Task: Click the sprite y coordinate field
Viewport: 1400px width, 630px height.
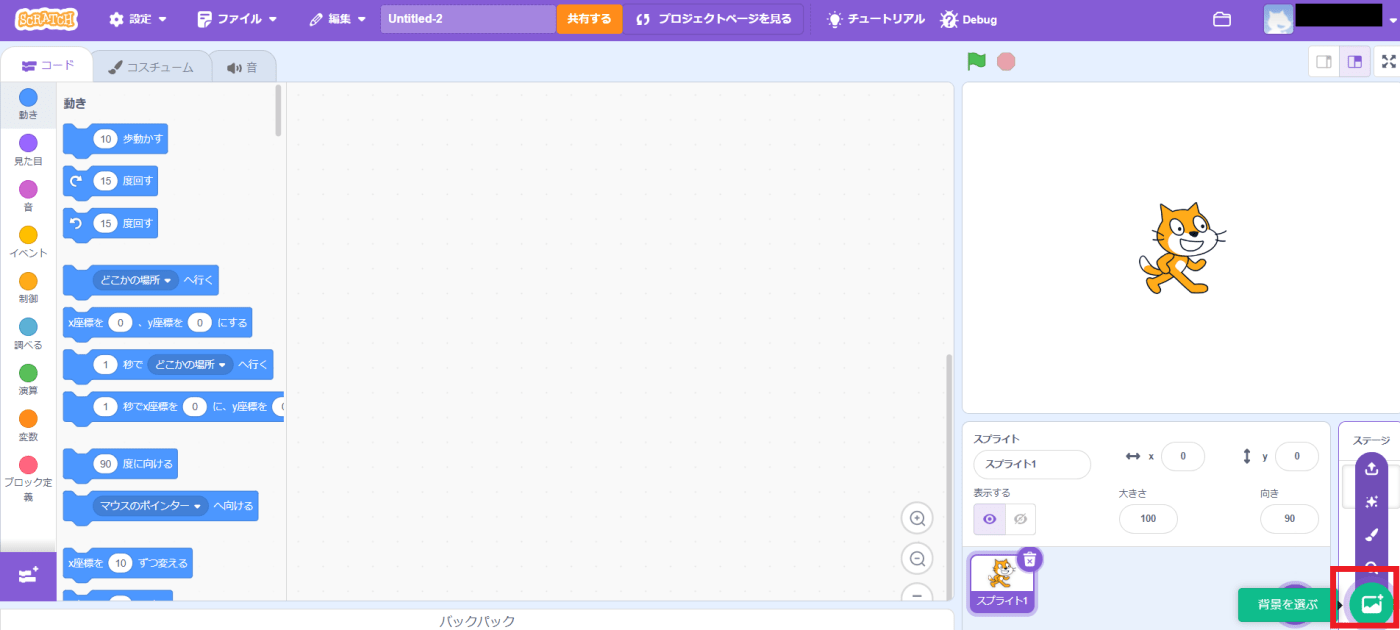Action: click(1297, 456)
